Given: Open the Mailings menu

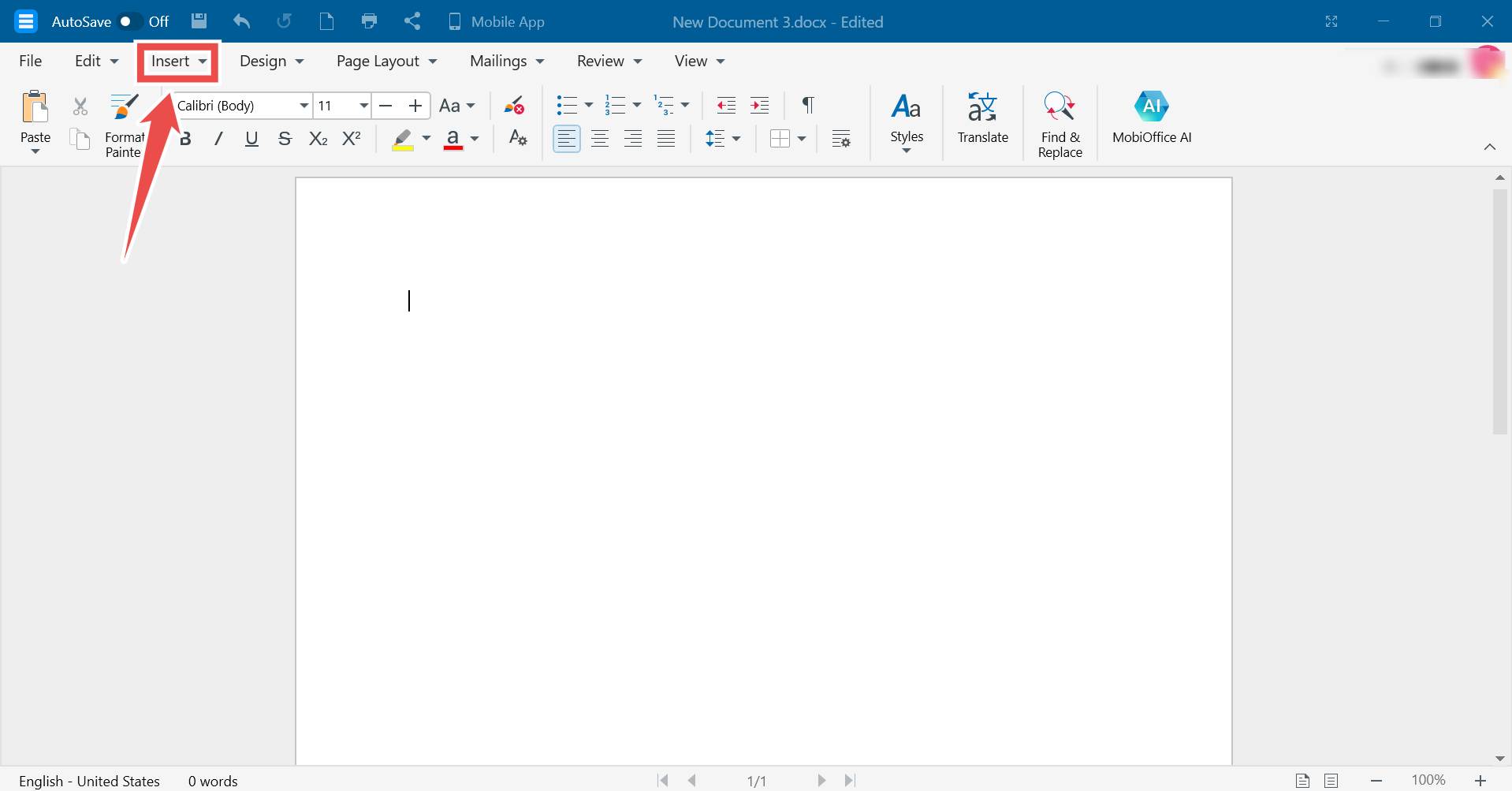Looking at the screenshot, I should pyautogui.click(x=507, y=61).
